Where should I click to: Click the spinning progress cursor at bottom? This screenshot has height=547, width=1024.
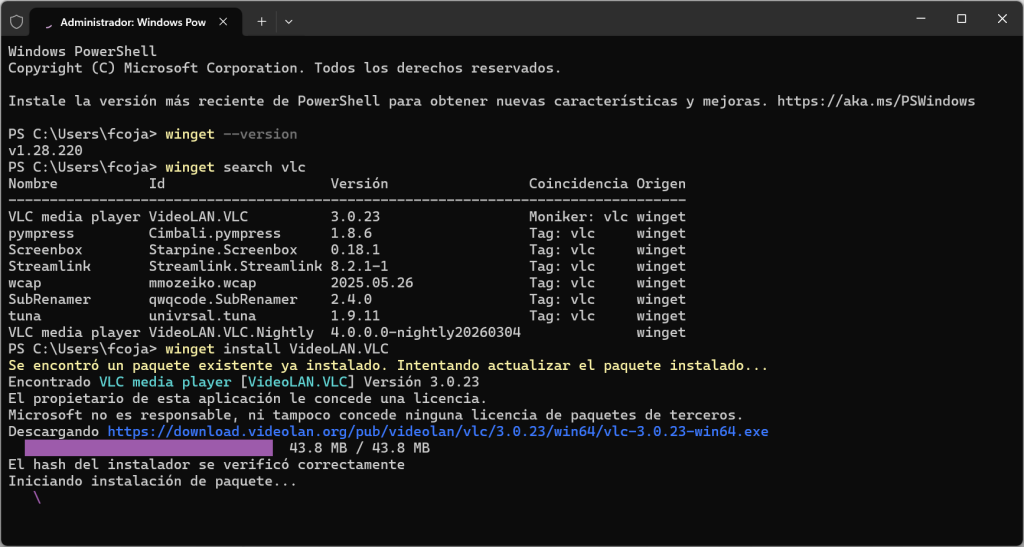click(38, 497)
